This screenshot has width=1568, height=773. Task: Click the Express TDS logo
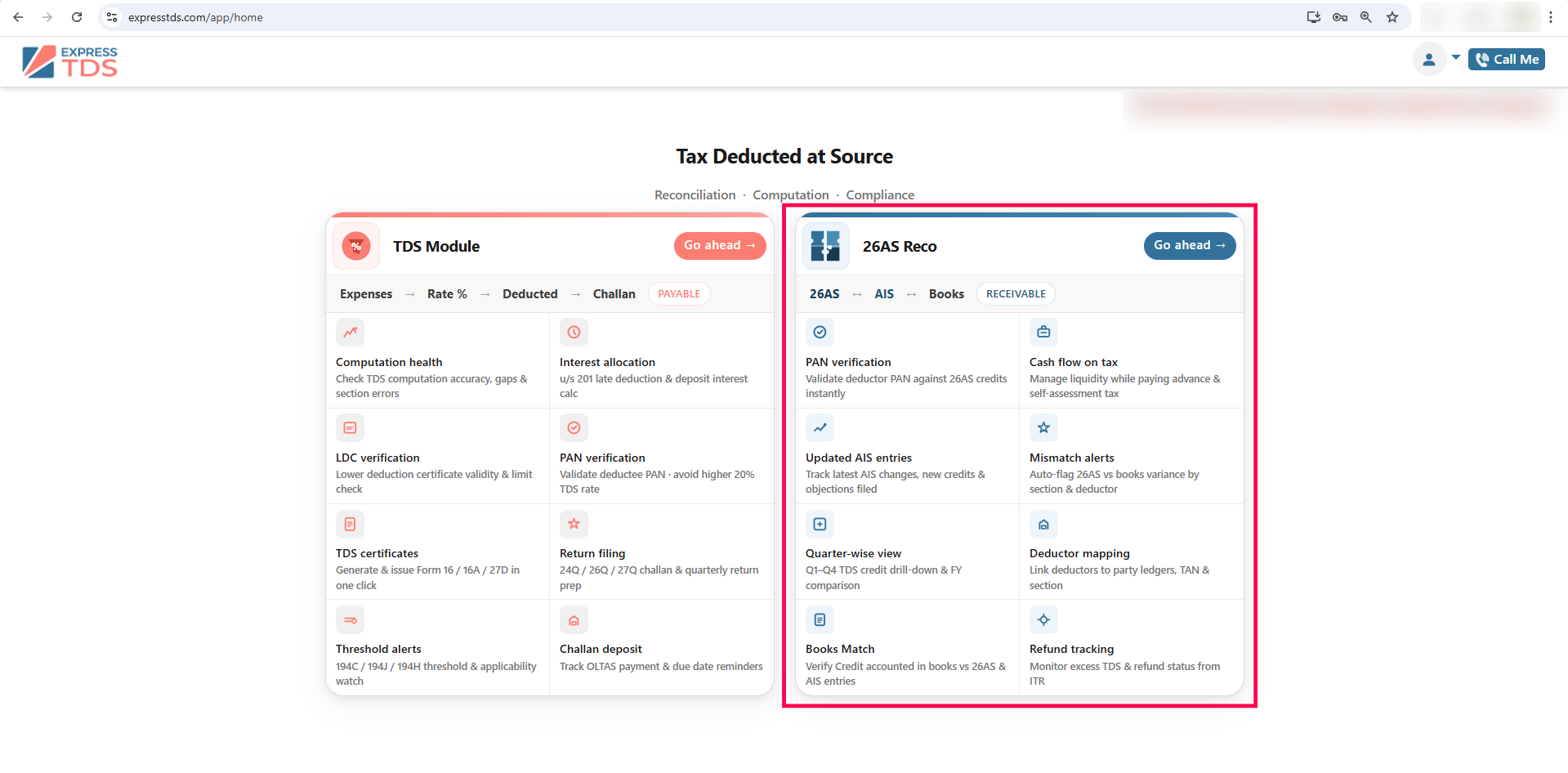(70, 62)
